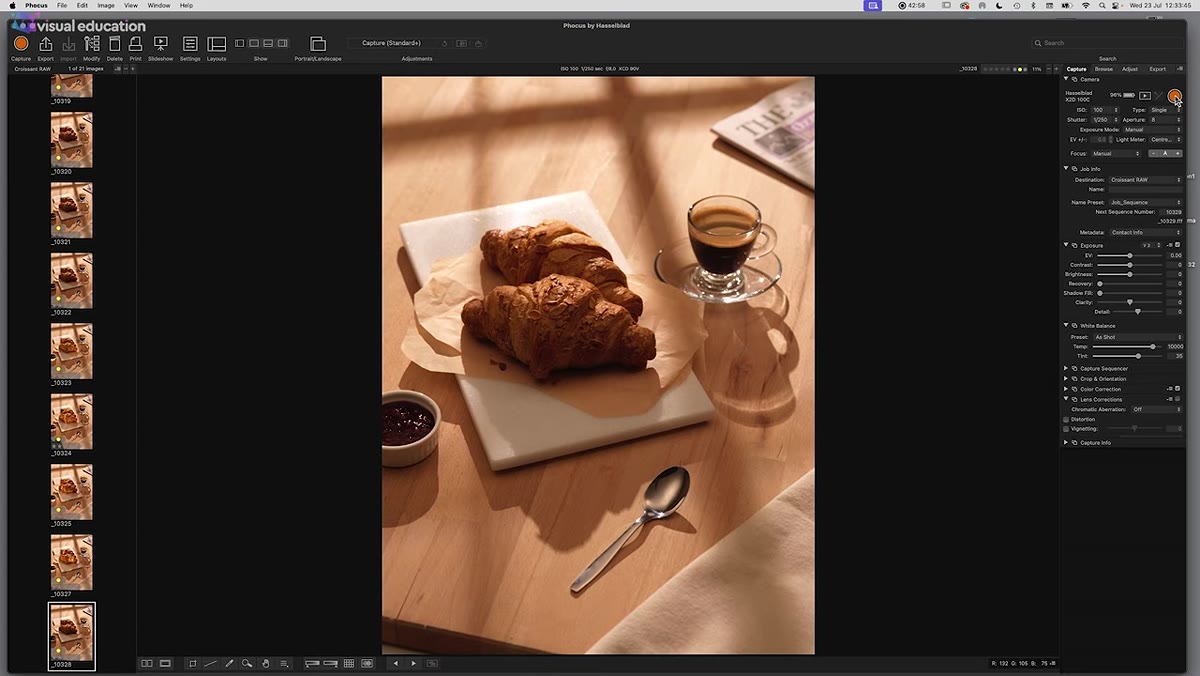The height and width of the screenshot is (676, 1200).
Task: Open the Modify tool in the toolbar
Action: point(92,44)
